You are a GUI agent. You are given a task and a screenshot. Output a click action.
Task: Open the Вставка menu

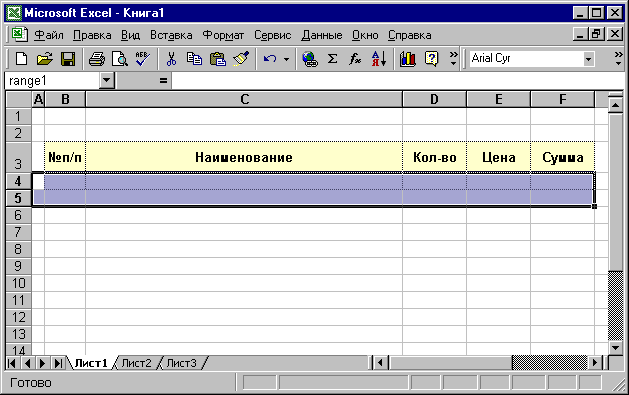click(171, 35)
